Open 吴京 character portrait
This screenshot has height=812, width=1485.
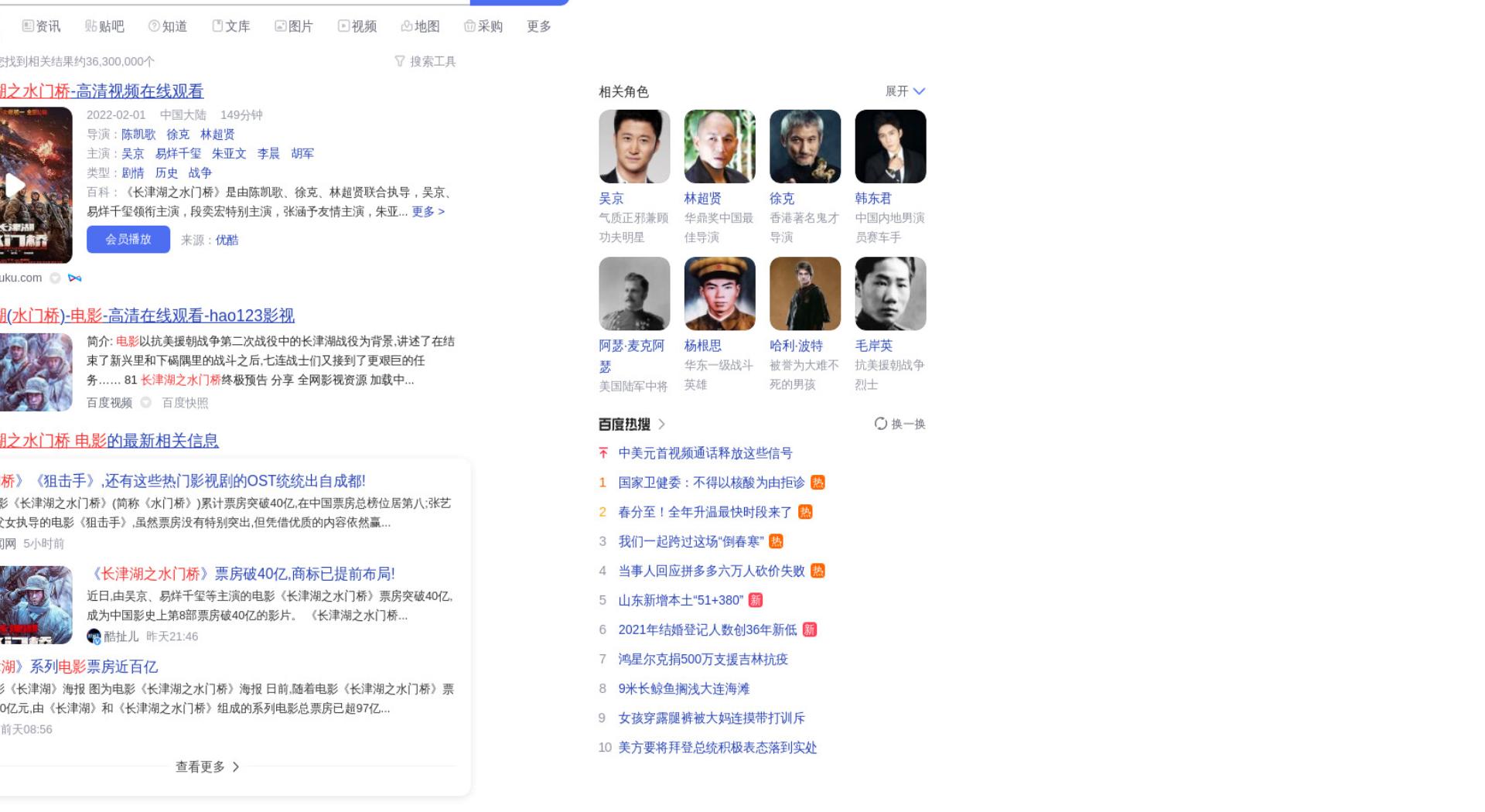click(634, 146)
